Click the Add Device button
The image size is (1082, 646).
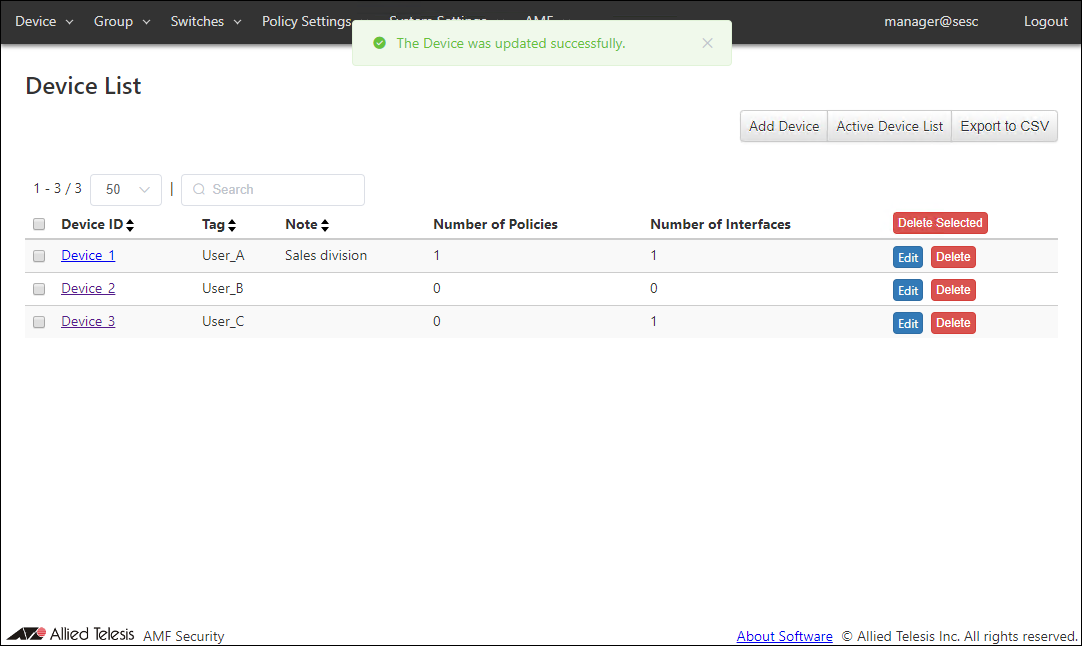(x=784, y=126)
